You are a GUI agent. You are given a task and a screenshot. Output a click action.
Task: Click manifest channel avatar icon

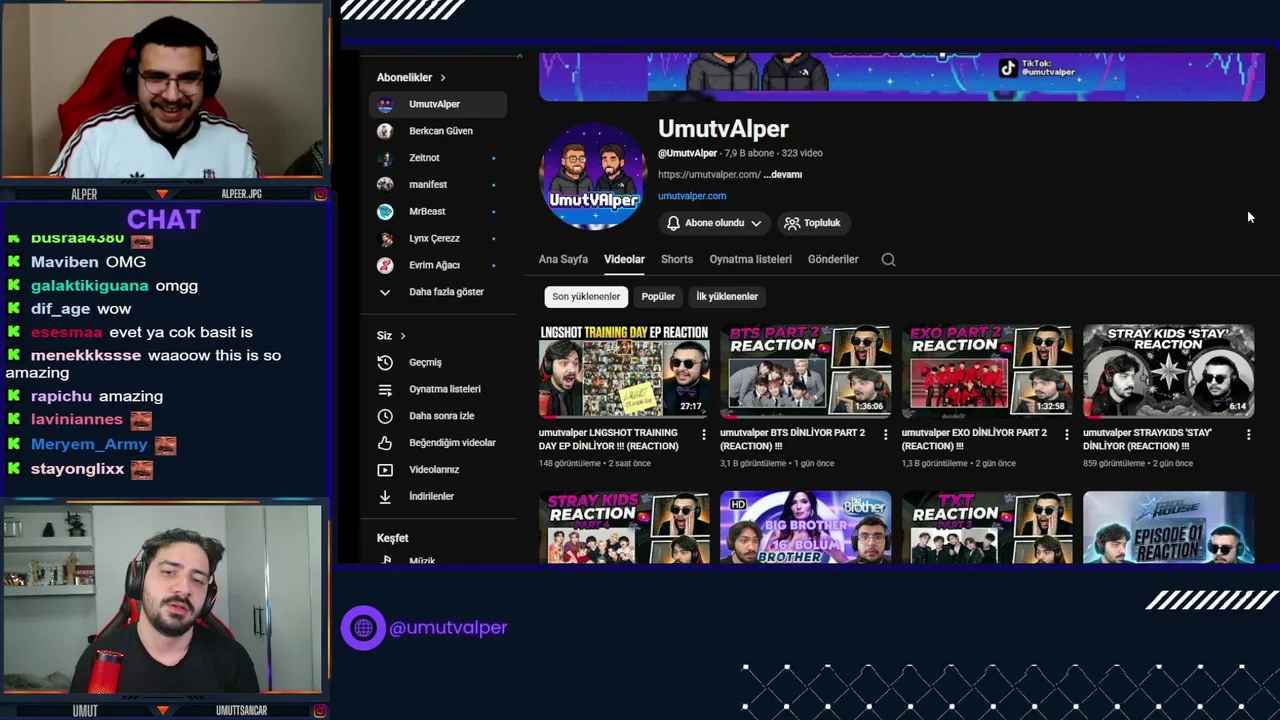[x=385, y=185]
